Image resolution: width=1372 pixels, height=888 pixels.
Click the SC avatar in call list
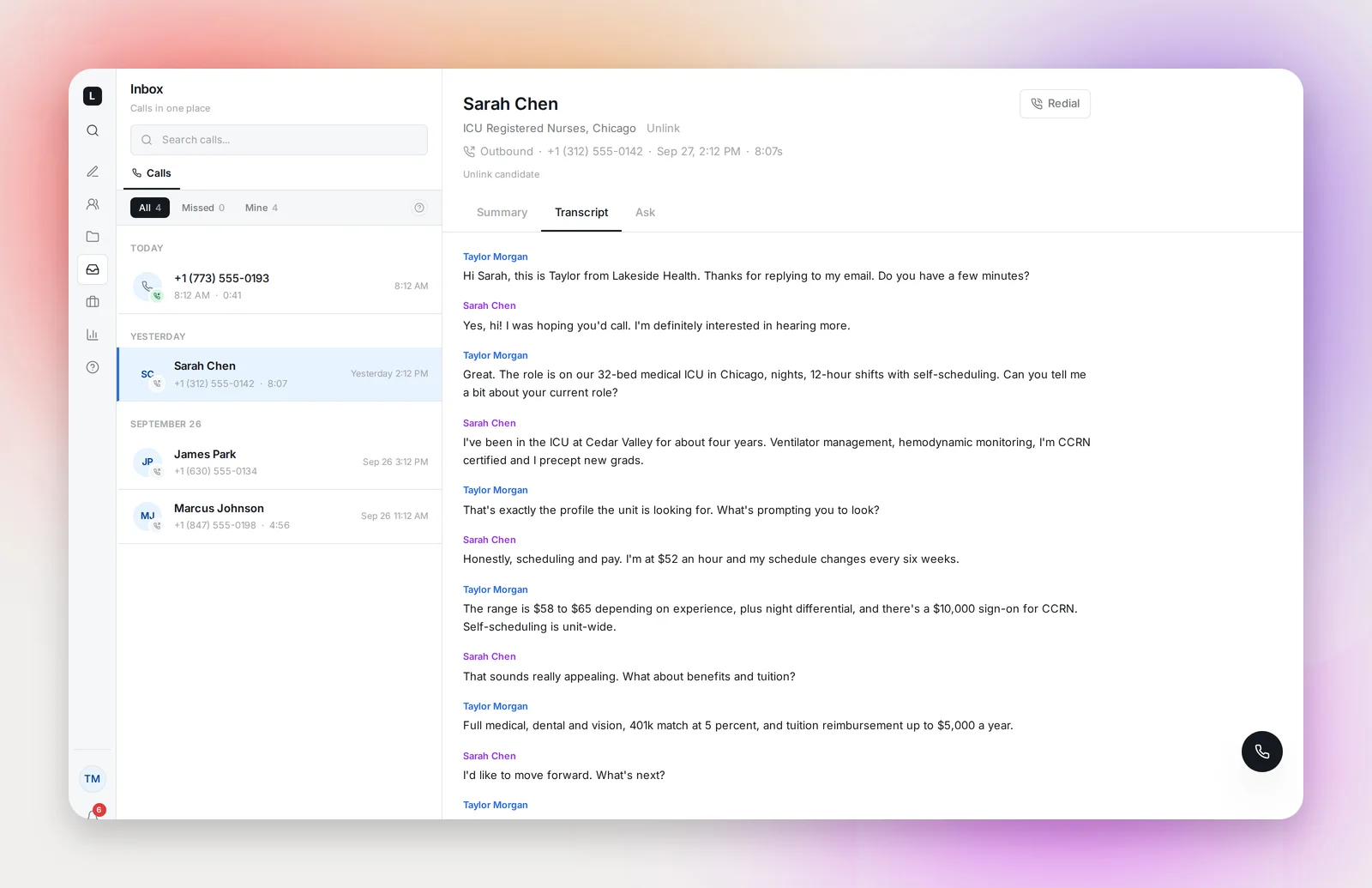[147, 375]
